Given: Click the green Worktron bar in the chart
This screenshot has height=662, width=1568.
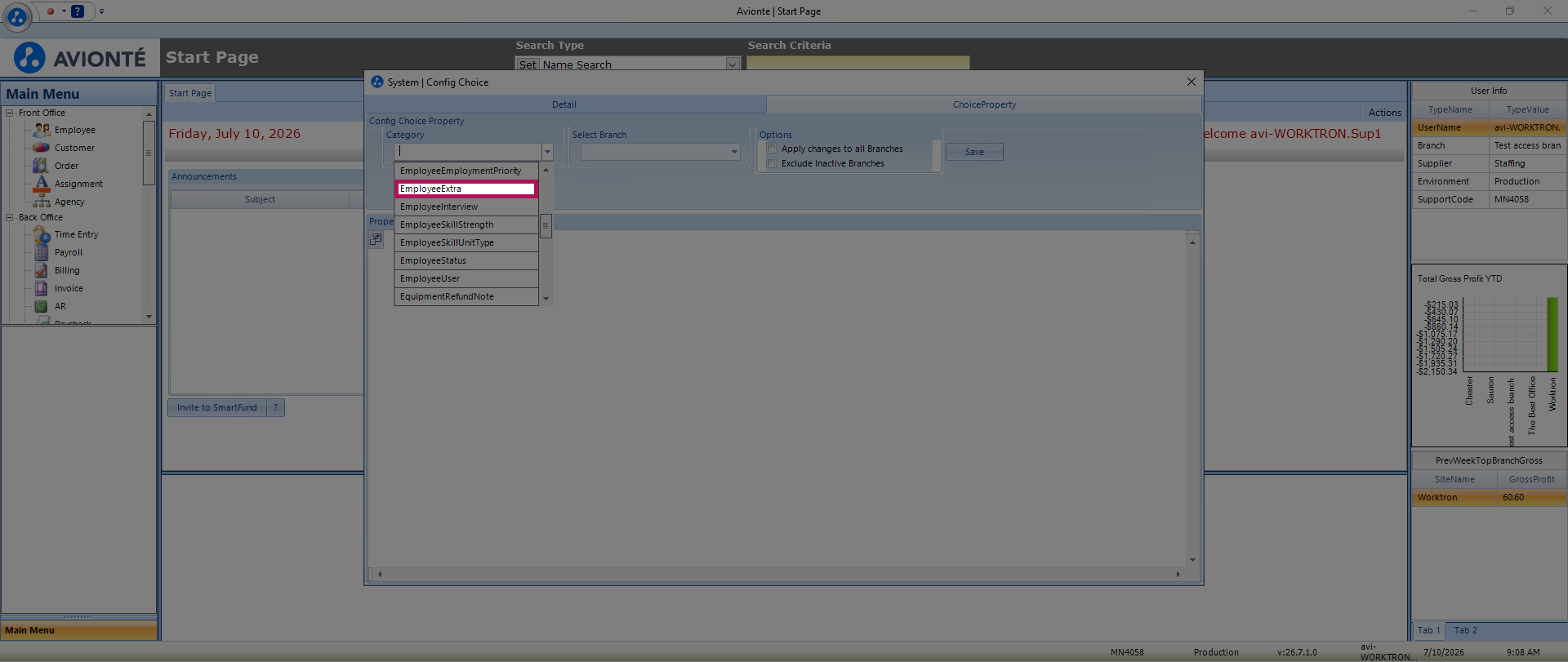Looking at the screenshot, I should 1552,335.
